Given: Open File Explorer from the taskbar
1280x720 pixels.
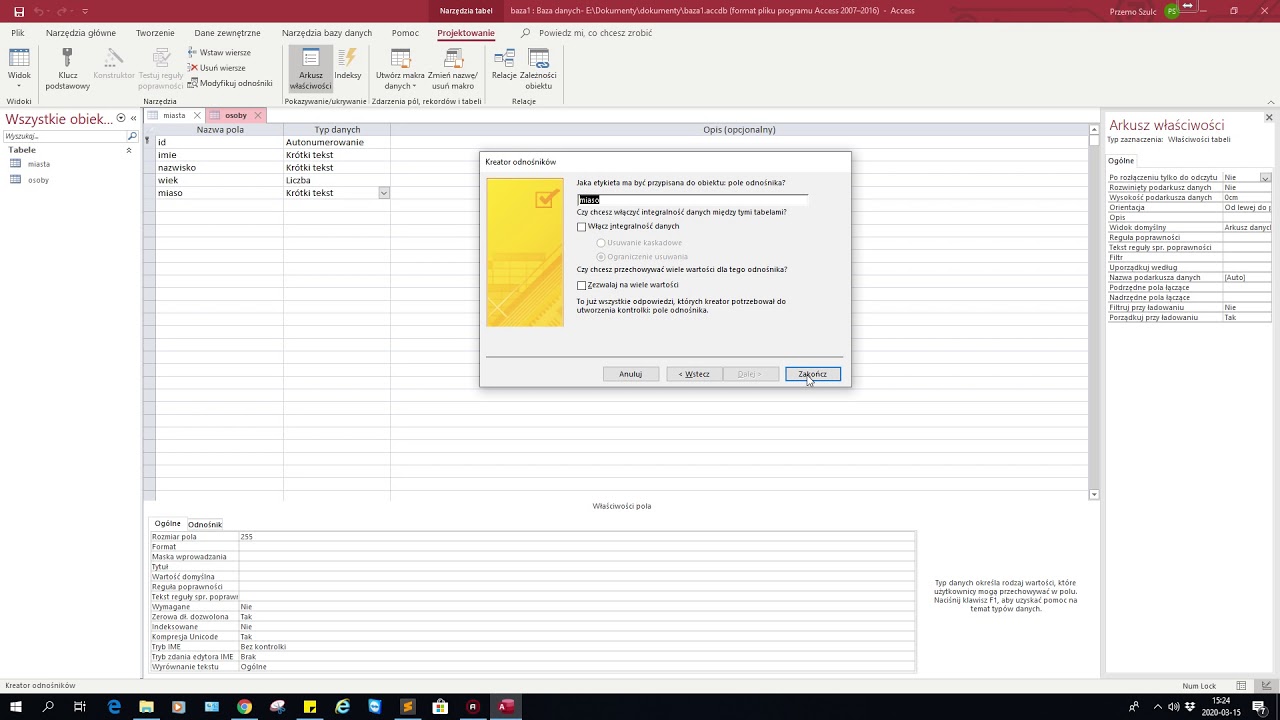Looking at the screenshot, I should coord(147,707).
